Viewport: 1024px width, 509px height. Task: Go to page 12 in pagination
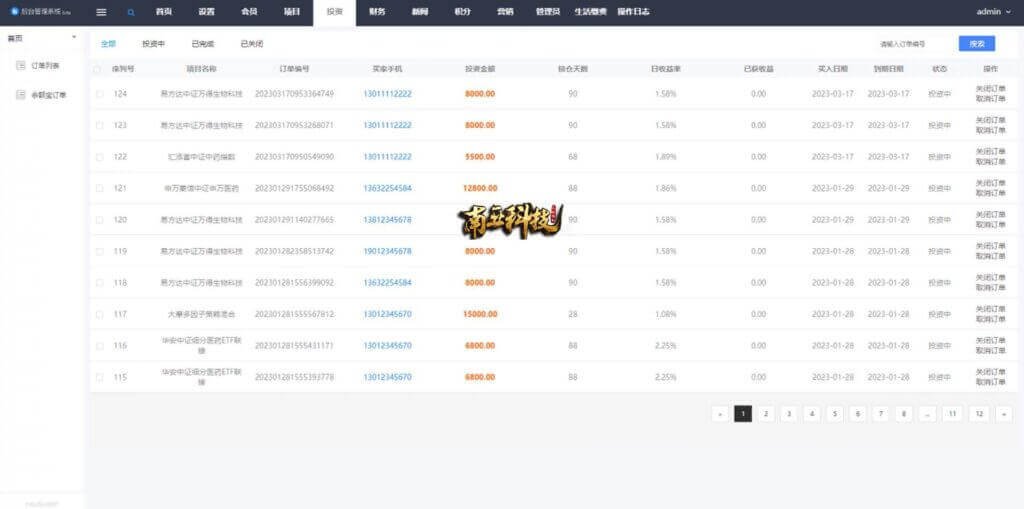click(x=979, y=413)
